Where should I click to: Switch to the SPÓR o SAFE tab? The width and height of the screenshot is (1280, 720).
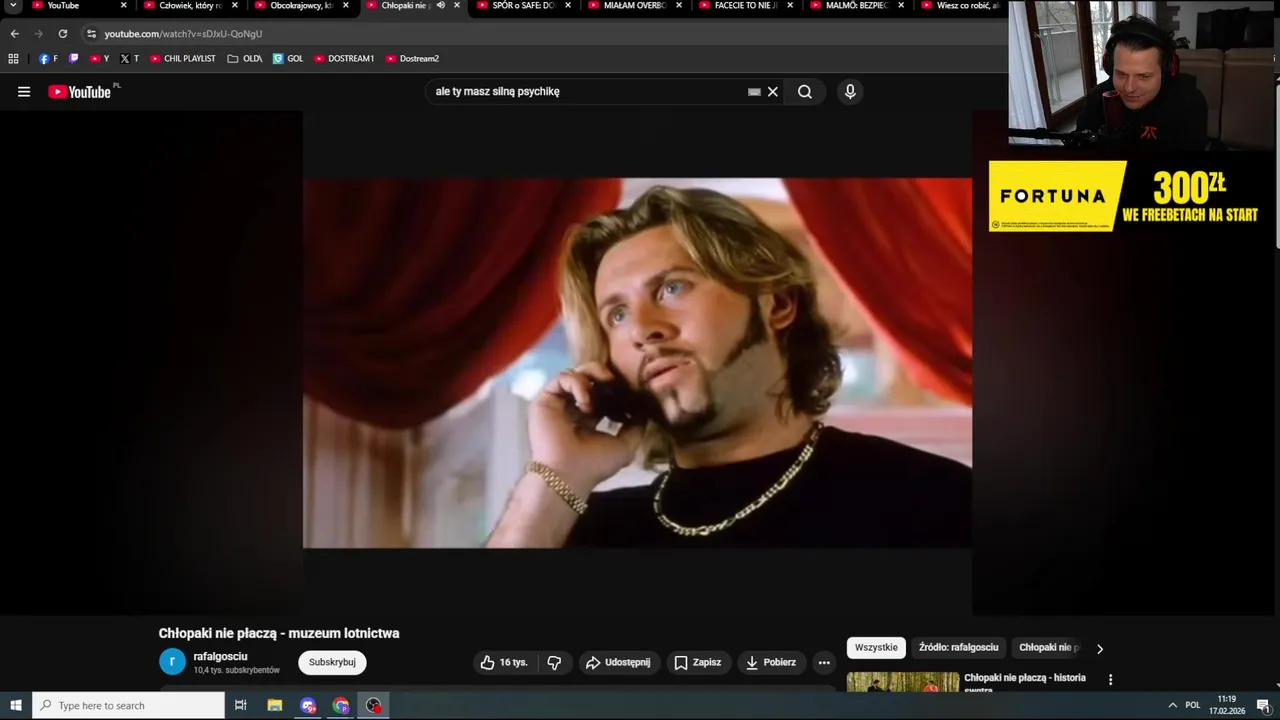pyautogui.click(x=524, y=5)
